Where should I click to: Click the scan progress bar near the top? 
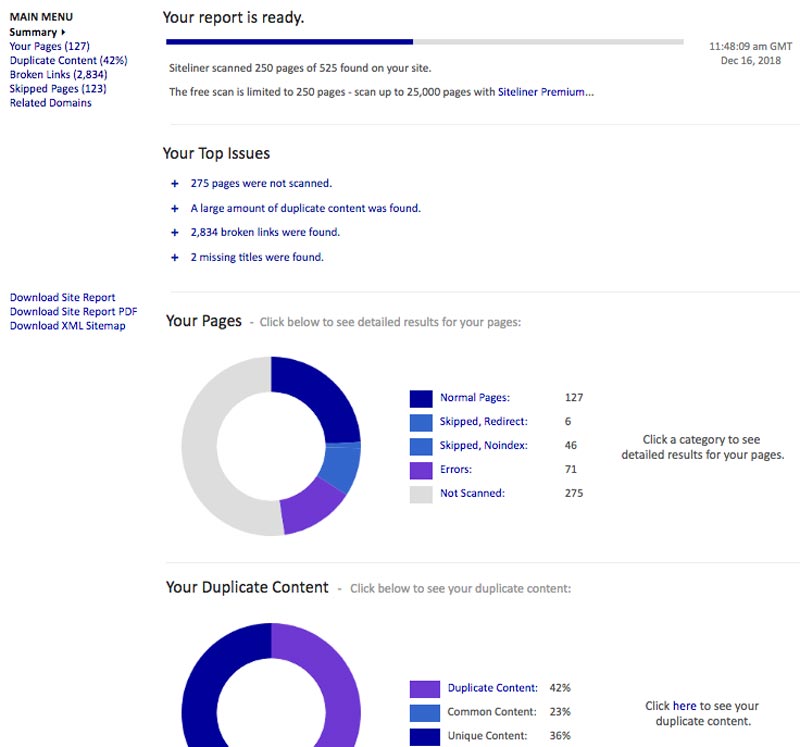point(420,43)
